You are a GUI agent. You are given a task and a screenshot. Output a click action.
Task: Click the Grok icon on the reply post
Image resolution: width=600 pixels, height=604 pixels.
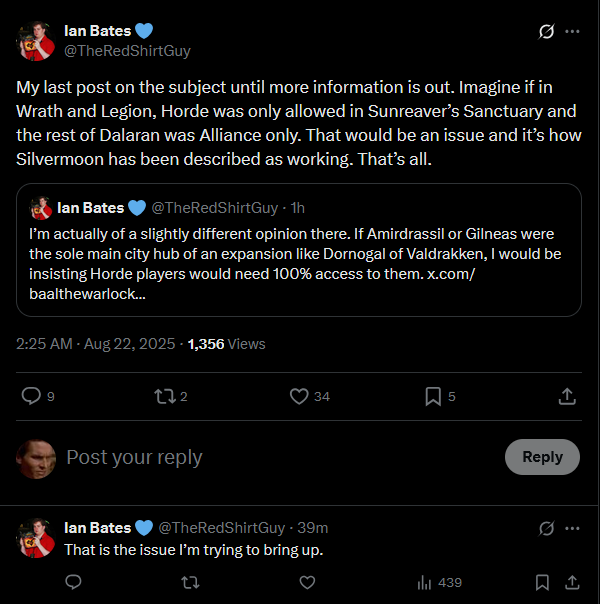pyautogui.click(x=546, y=527)
